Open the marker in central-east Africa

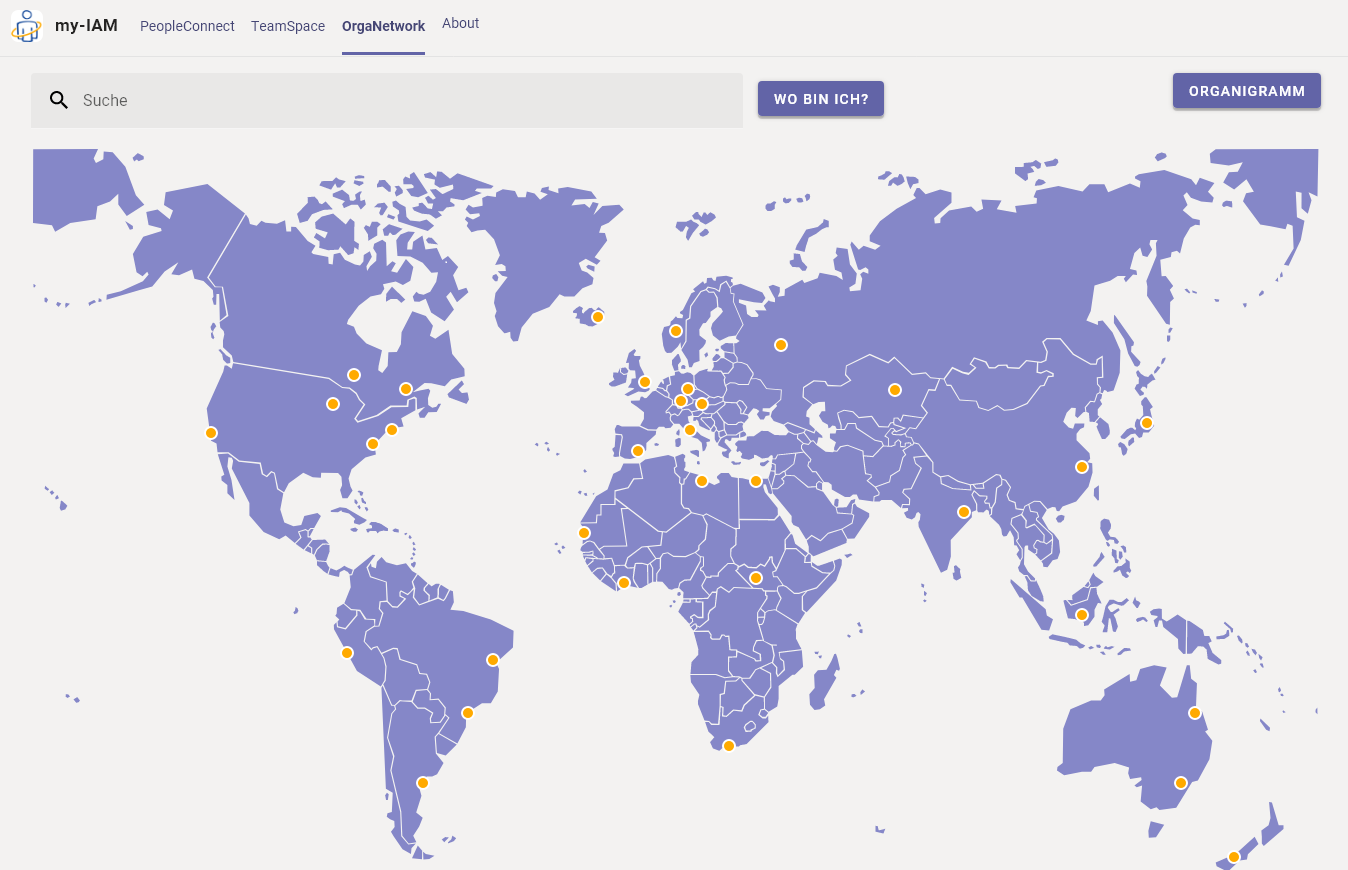pos(756,578)
